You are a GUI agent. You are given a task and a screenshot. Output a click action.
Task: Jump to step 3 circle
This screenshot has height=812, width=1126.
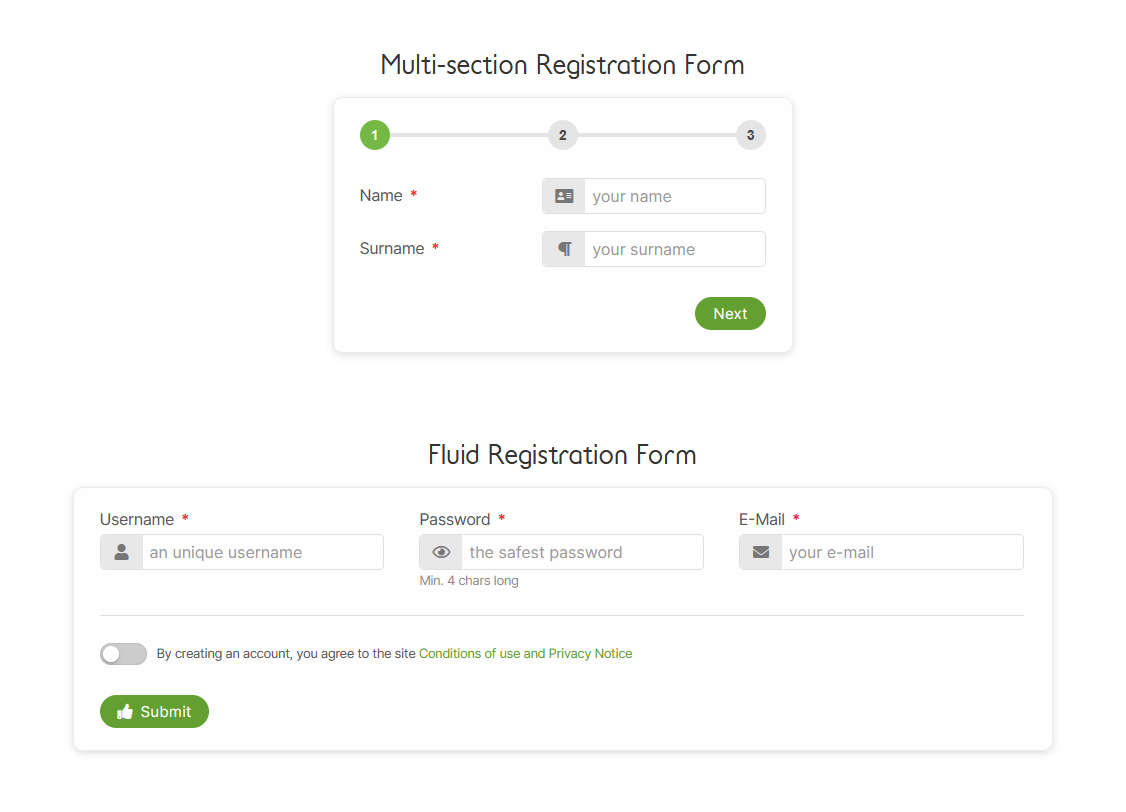click(750, 135)
